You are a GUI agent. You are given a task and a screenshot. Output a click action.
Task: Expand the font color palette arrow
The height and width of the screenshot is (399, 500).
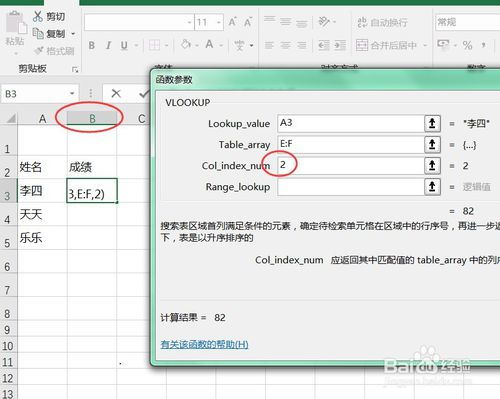221,45
